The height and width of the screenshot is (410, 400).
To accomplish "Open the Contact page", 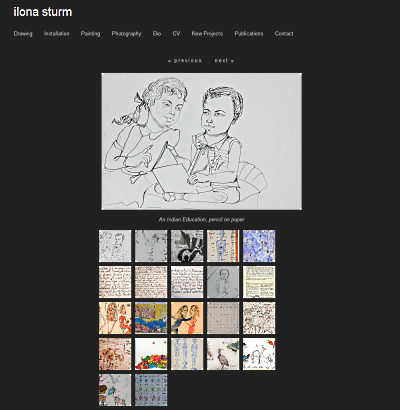I will [x=284, y=33].
